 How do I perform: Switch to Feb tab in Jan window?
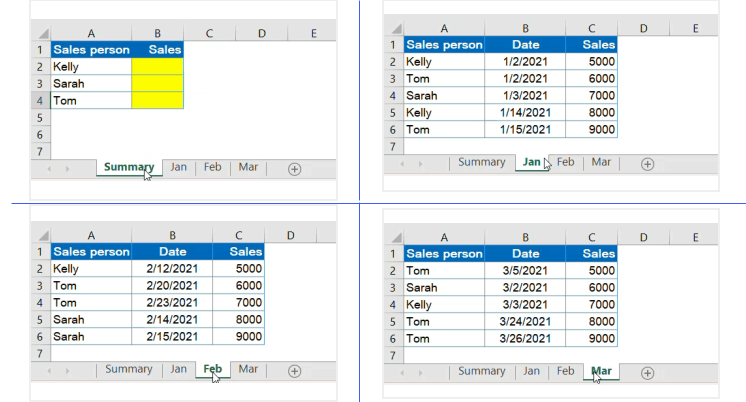click(565, 162)
